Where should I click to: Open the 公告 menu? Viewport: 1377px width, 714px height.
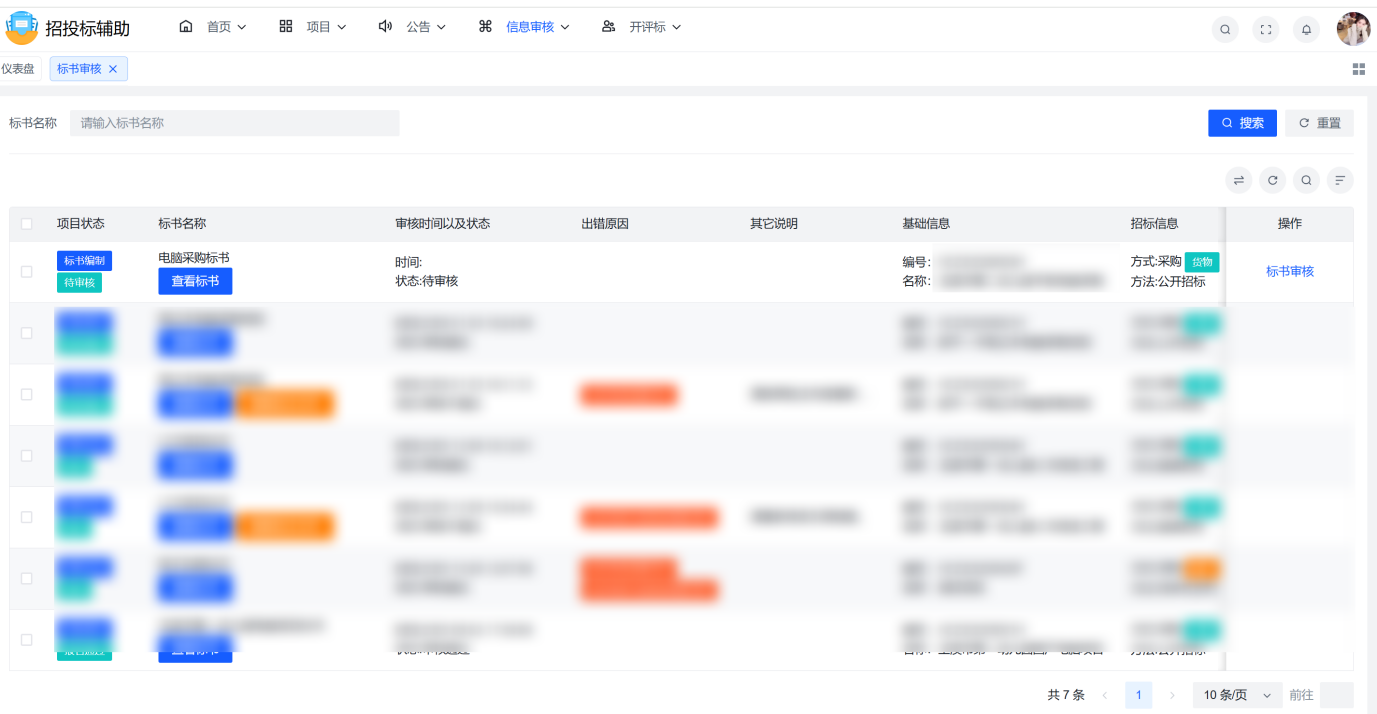click(420, 27)
